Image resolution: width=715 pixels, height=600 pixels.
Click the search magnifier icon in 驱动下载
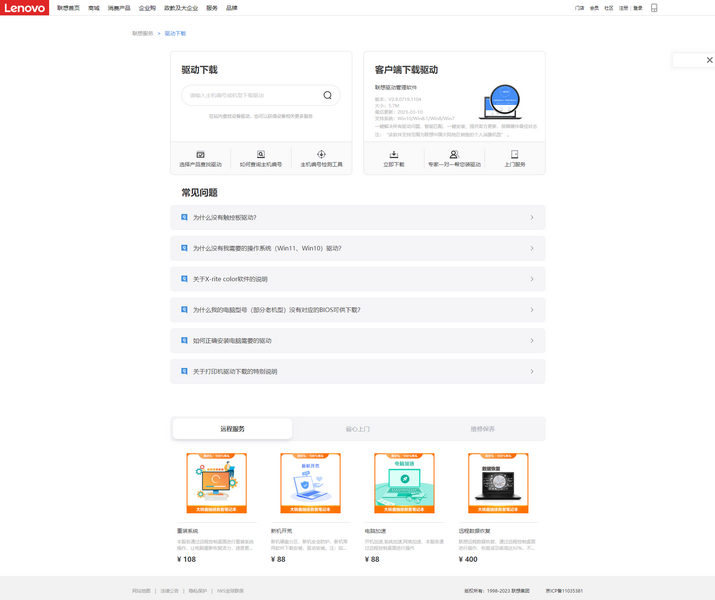tap(327, 95)
